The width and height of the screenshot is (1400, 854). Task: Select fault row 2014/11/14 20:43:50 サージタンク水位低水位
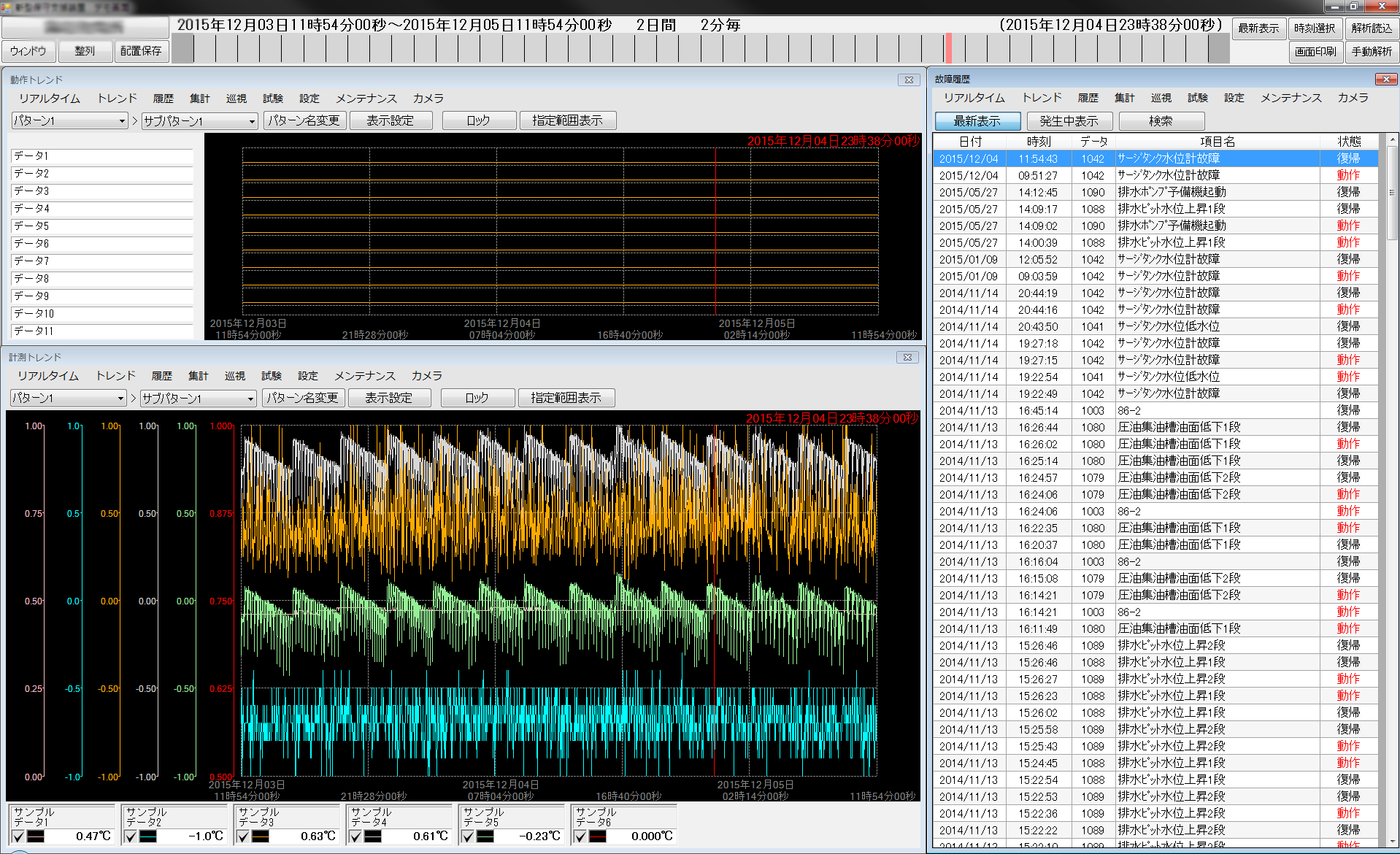tap(1155, 326)
